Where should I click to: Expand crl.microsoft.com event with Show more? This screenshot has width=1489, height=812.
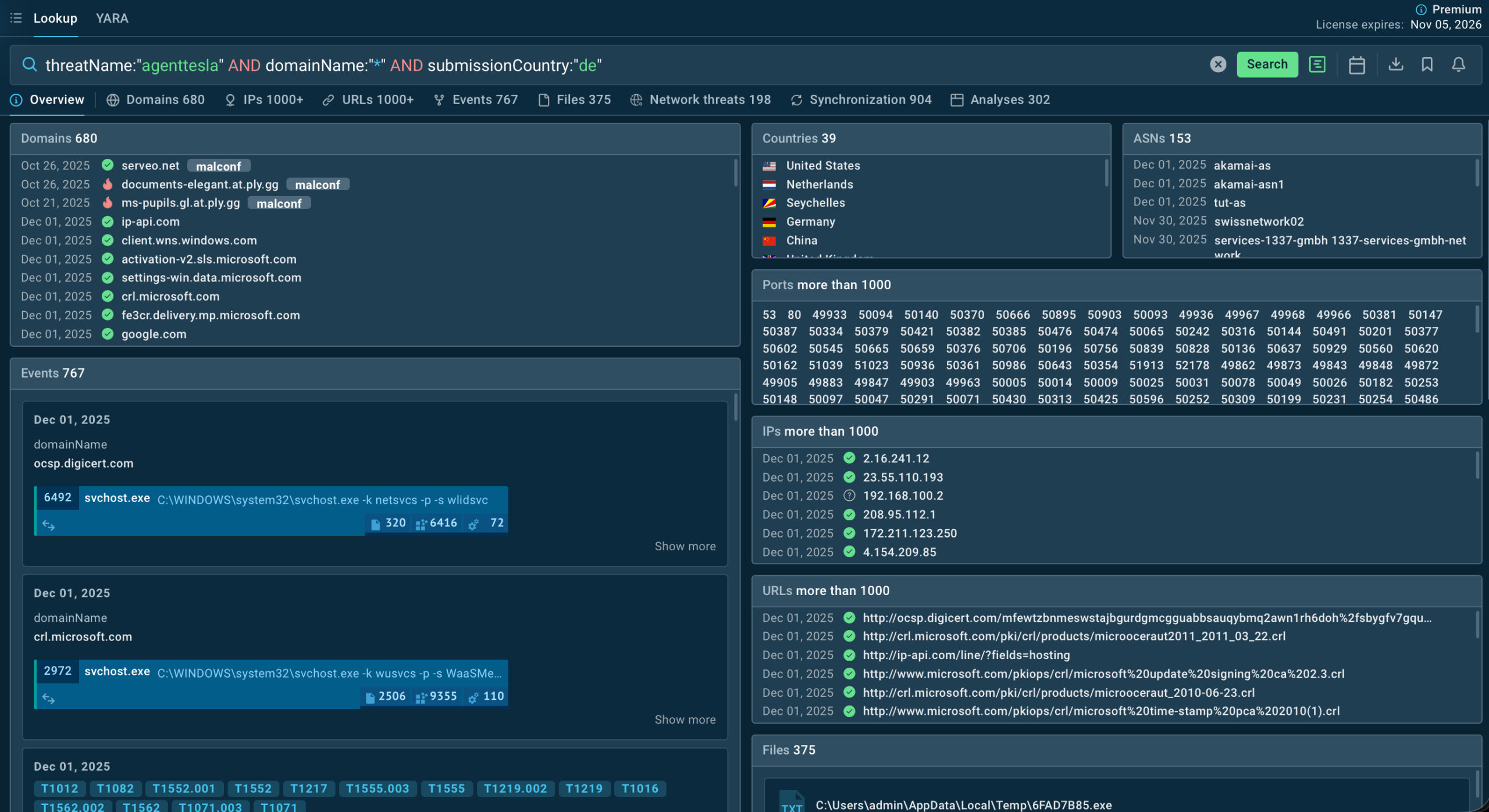tap(685, 720)
